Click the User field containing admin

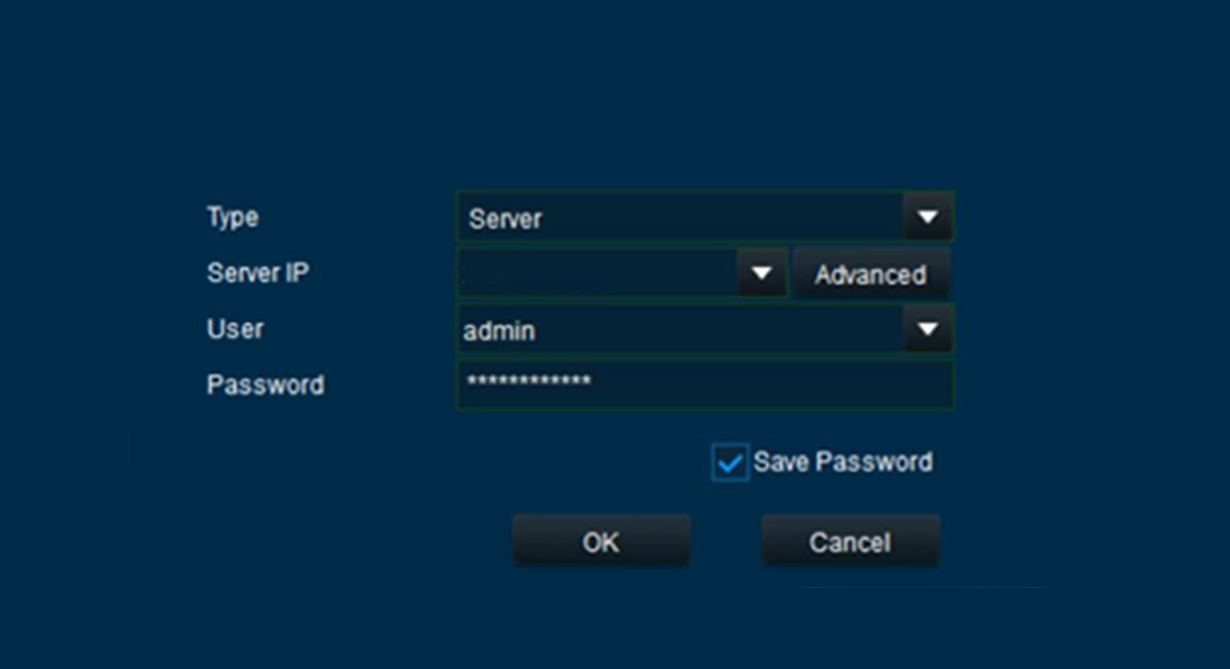pos(680,329)
